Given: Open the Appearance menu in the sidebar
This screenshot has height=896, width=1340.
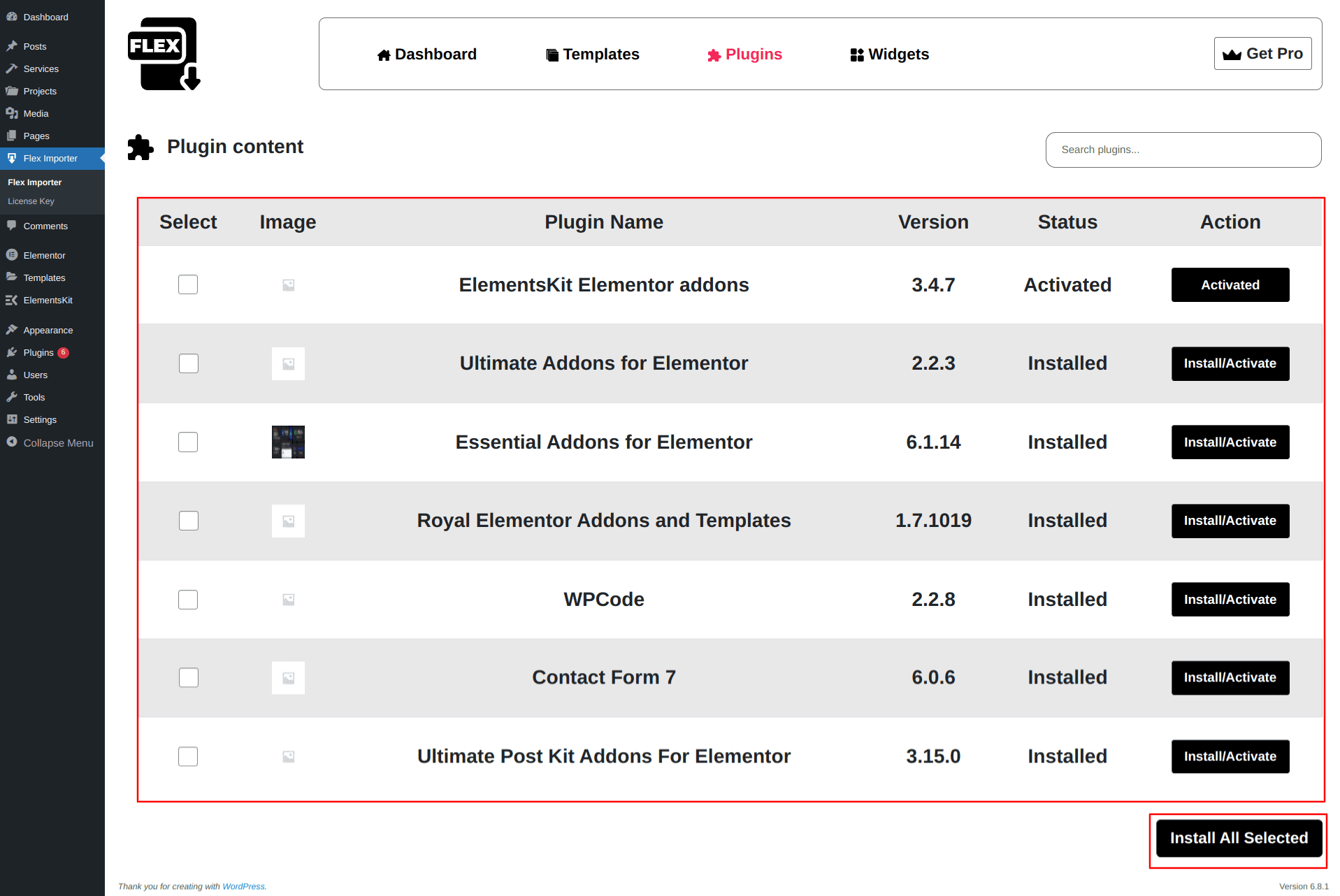Looking at the screenshot, I should click(48, 330).
